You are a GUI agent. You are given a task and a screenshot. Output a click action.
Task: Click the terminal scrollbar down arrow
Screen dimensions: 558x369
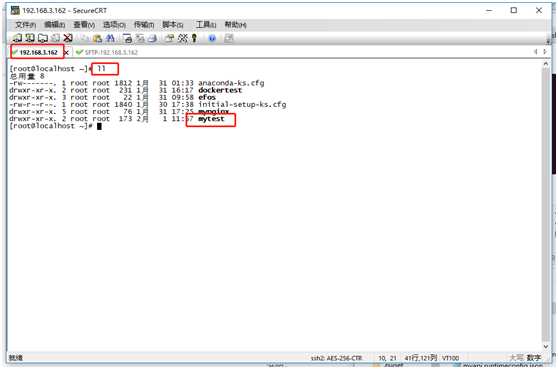click(x=546, y=346)
